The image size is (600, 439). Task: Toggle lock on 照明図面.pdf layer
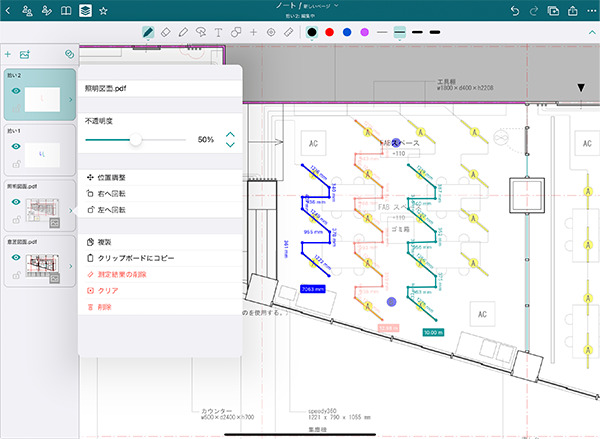click(16, 220)
